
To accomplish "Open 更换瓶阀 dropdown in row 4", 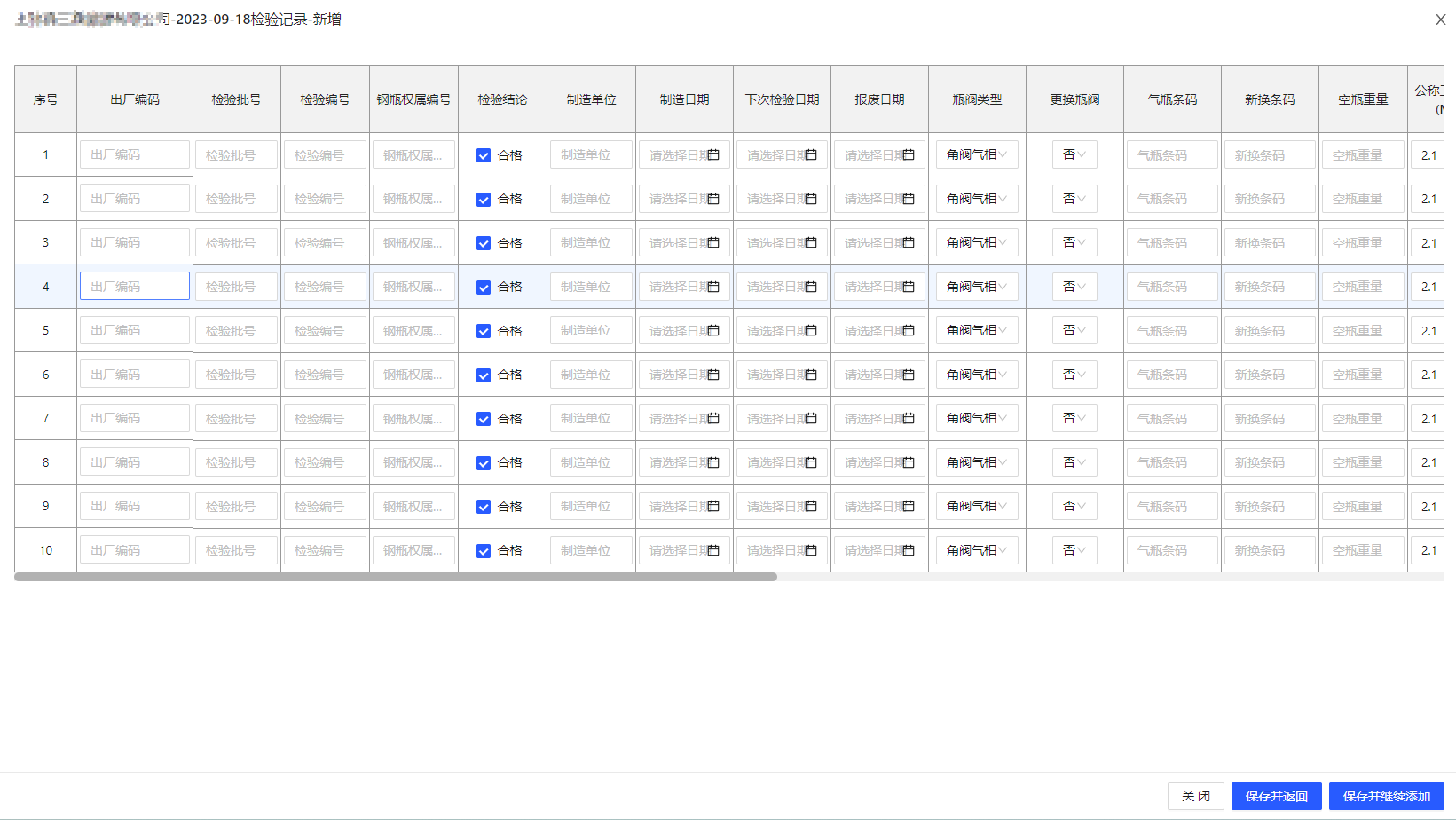I will click(x=1074, y=287).
